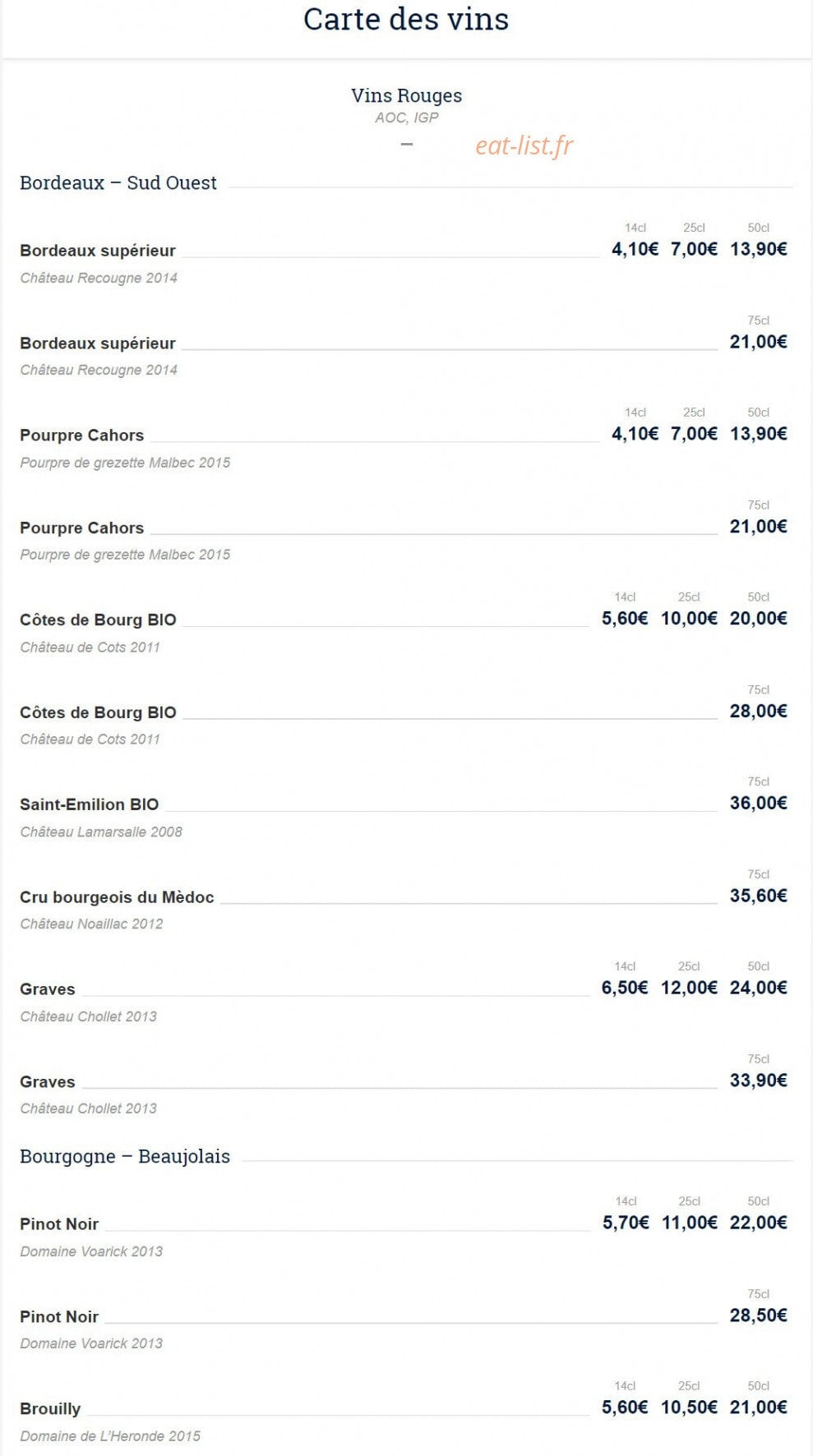
Task: Click the Brouilly wine name
Action: tap(50, 1408)
